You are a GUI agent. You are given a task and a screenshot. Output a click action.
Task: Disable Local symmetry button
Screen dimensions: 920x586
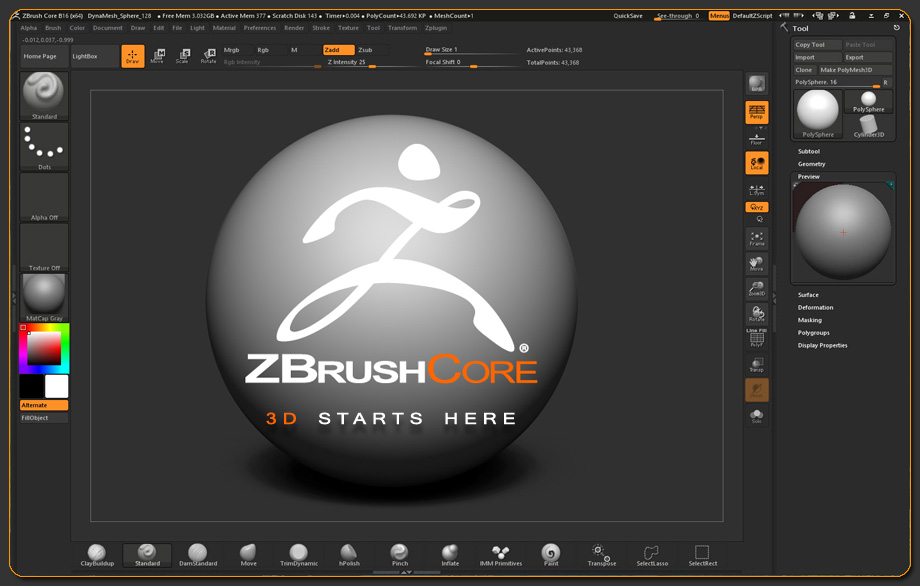click(757, 162)
